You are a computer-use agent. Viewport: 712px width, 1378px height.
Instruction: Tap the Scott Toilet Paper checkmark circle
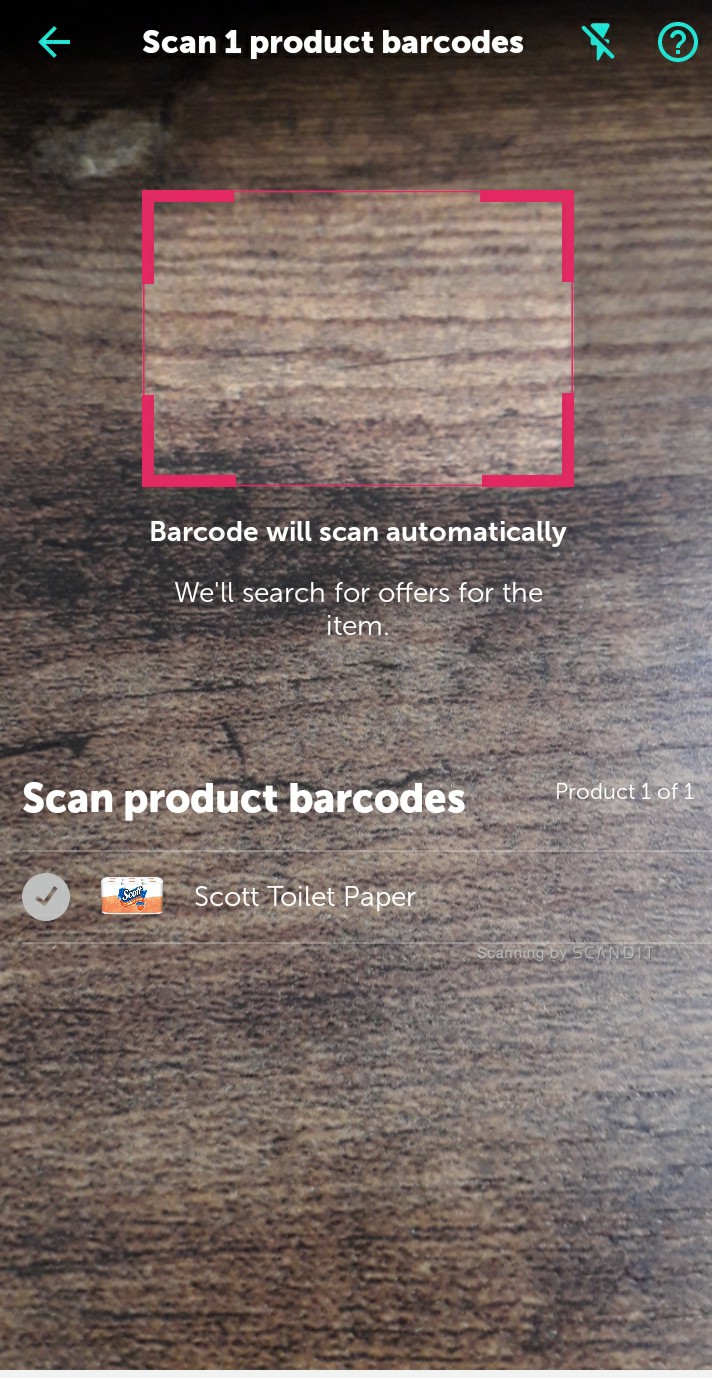tap(46, 896)
